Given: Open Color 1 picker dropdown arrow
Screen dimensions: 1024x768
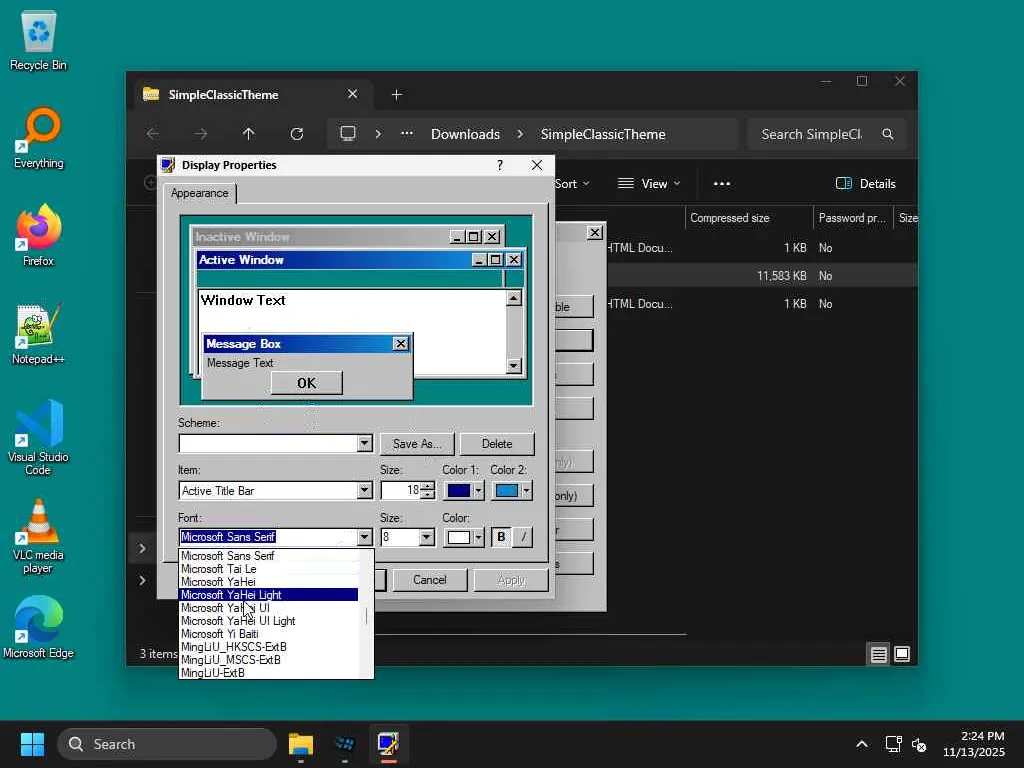Looking at the screenshot, I should [x=479, y=490].
